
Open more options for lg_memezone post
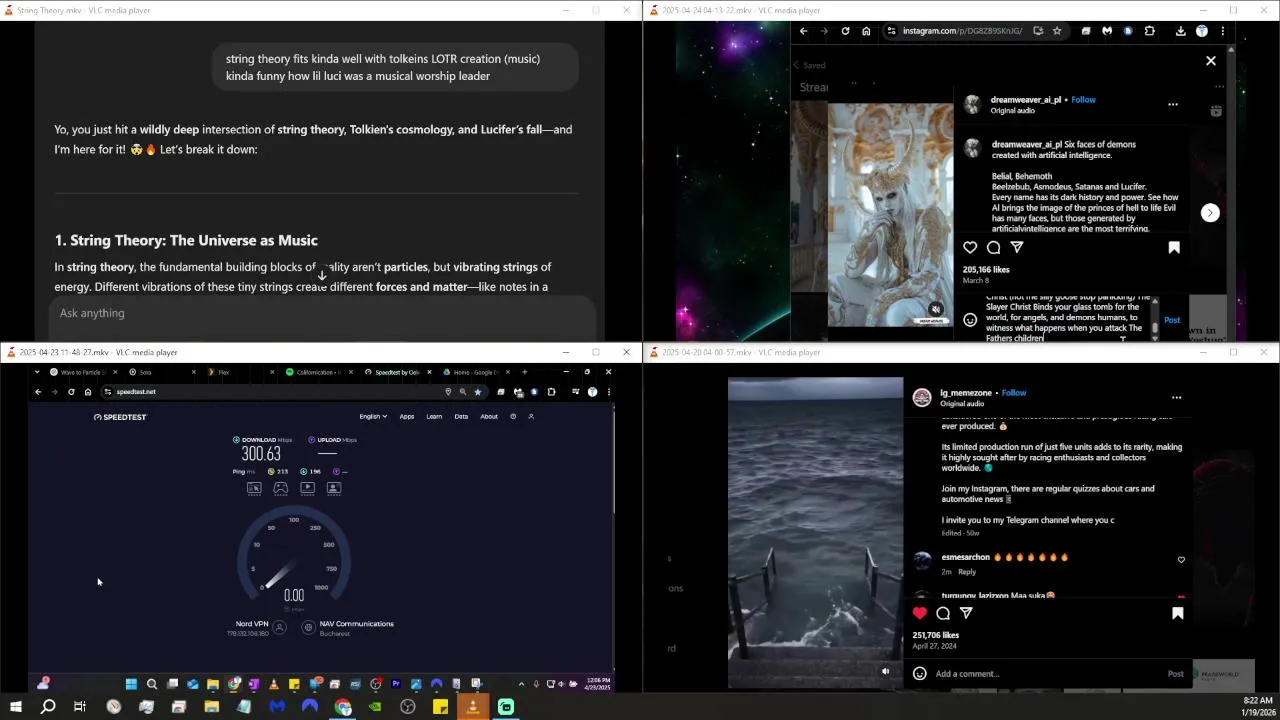(1176, 398)
